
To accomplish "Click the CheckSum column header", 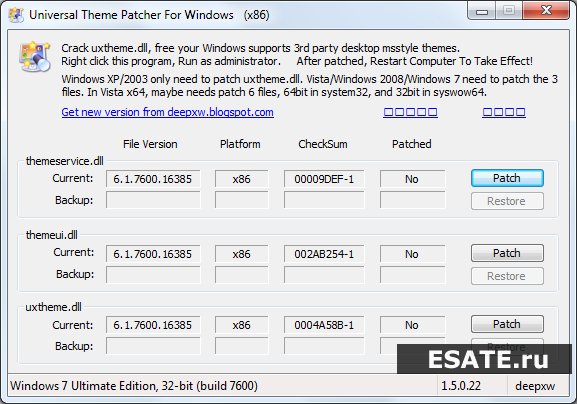I will 323,144.
